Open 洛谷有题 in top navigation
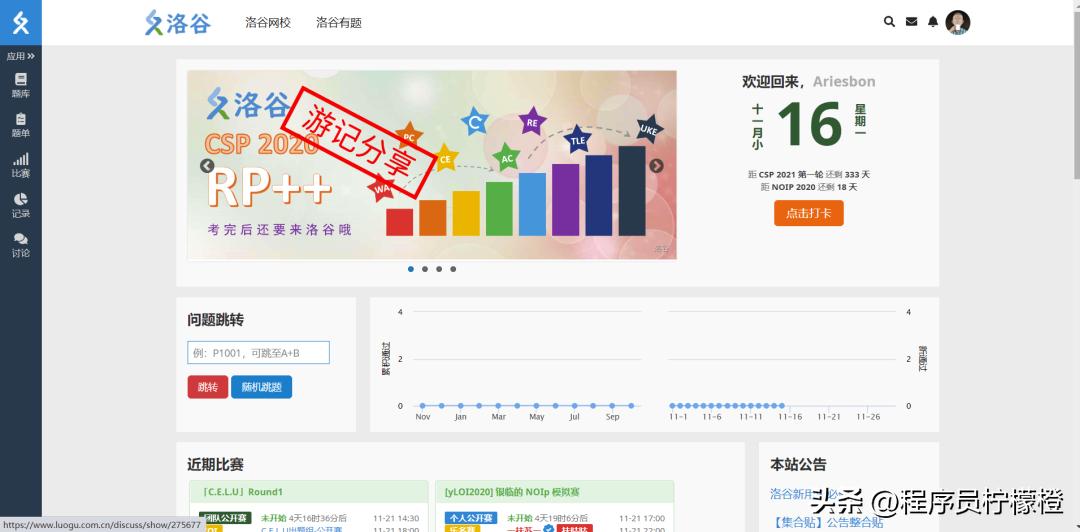This screenshot has width=1080, height=532. (x=339, y=23)
